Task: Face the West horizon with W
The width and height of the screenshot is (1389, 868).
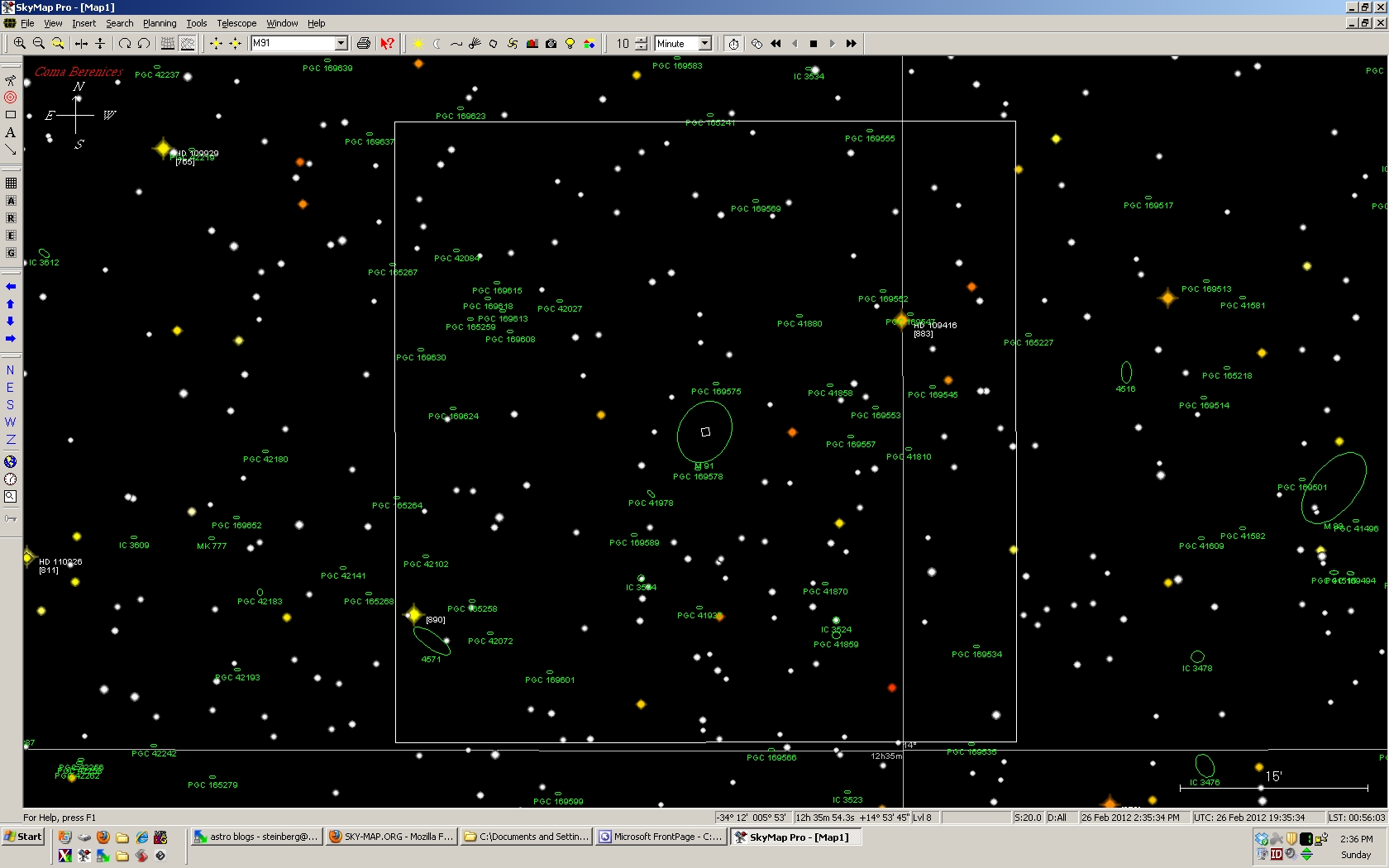Action: point(11,422)
